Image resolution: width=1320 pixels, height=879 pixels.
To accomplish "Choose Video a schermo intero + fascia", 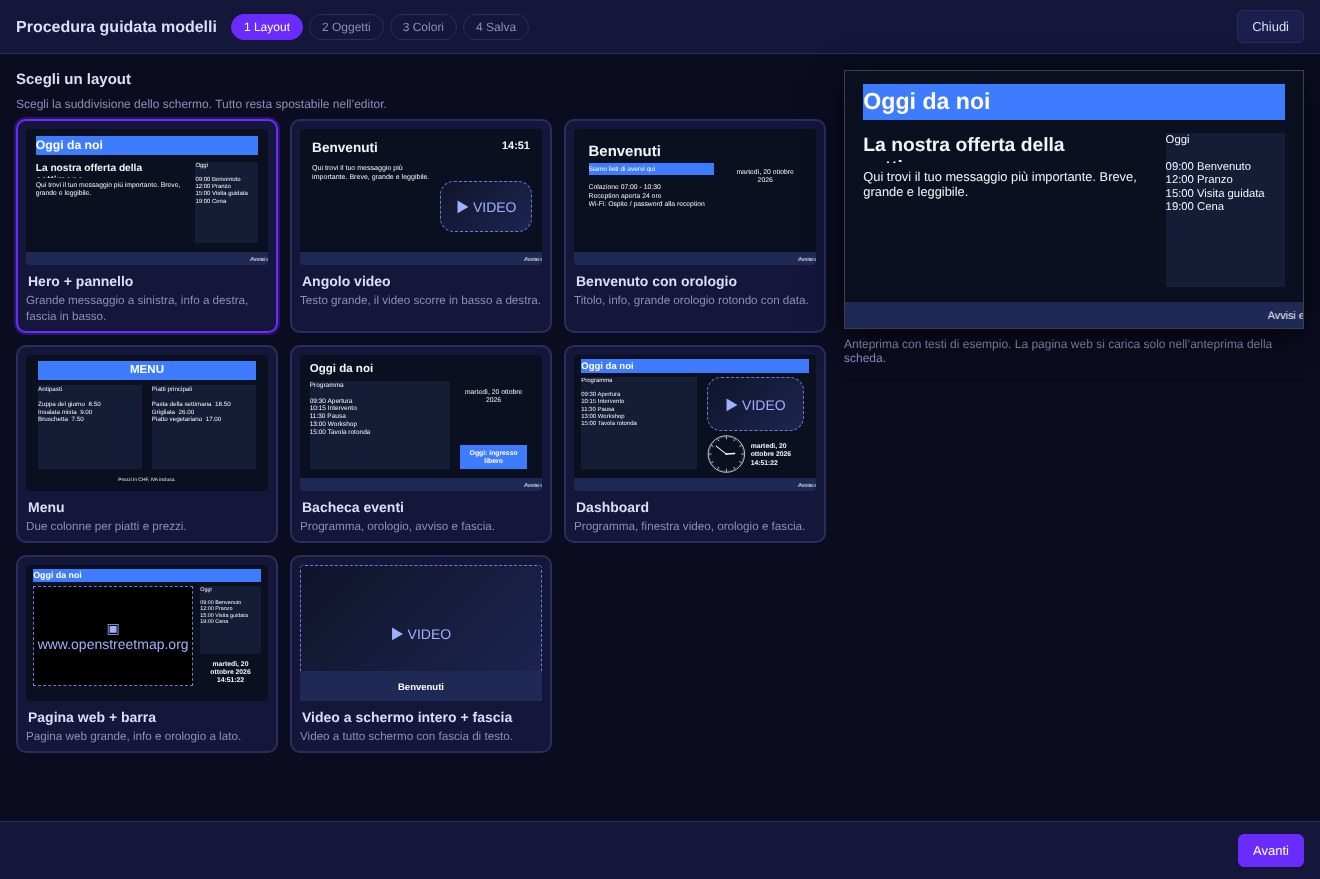I will pos(421,654).
